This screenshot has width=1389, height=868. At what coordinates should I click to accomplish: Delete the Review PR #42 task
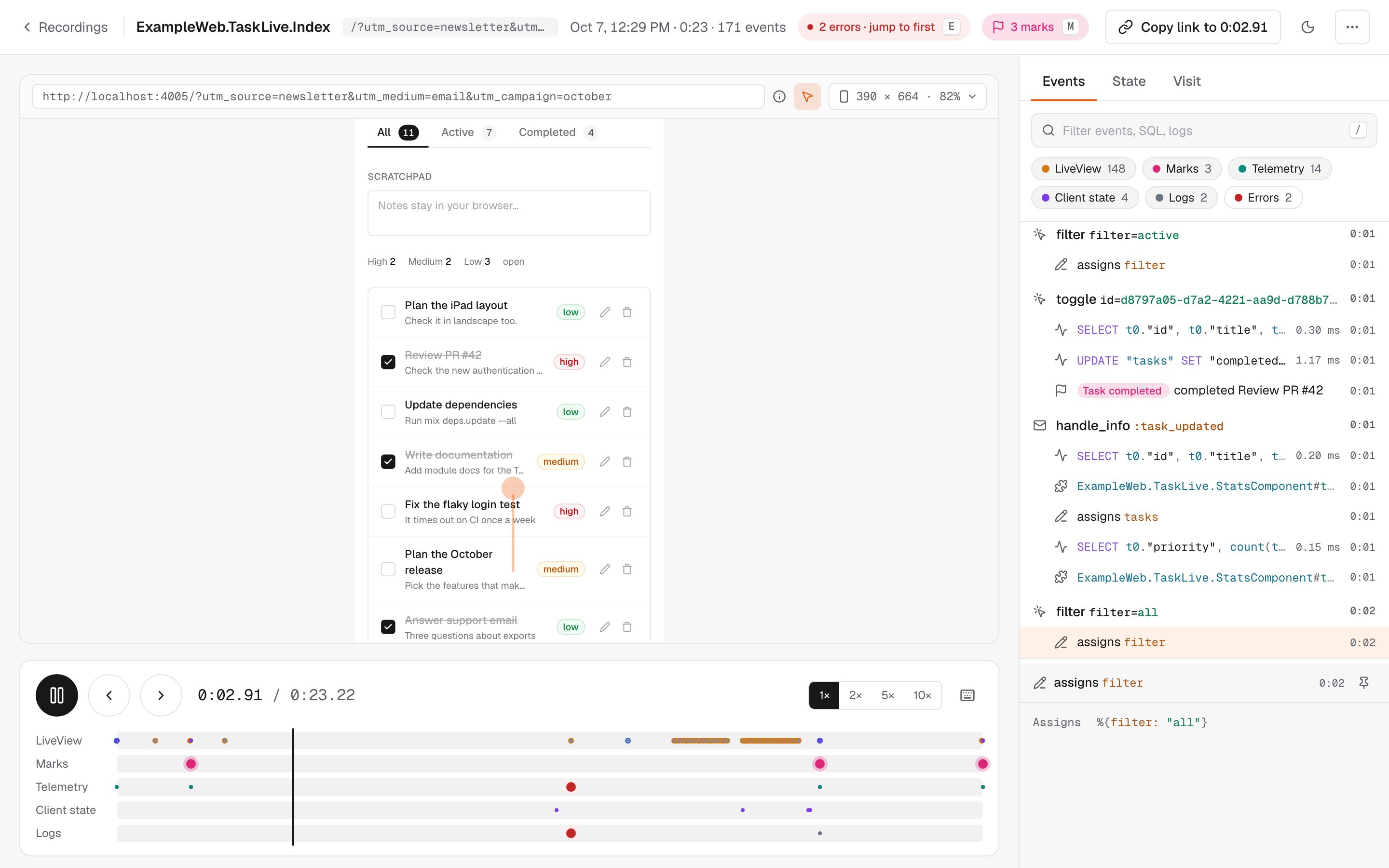[627, 362]
